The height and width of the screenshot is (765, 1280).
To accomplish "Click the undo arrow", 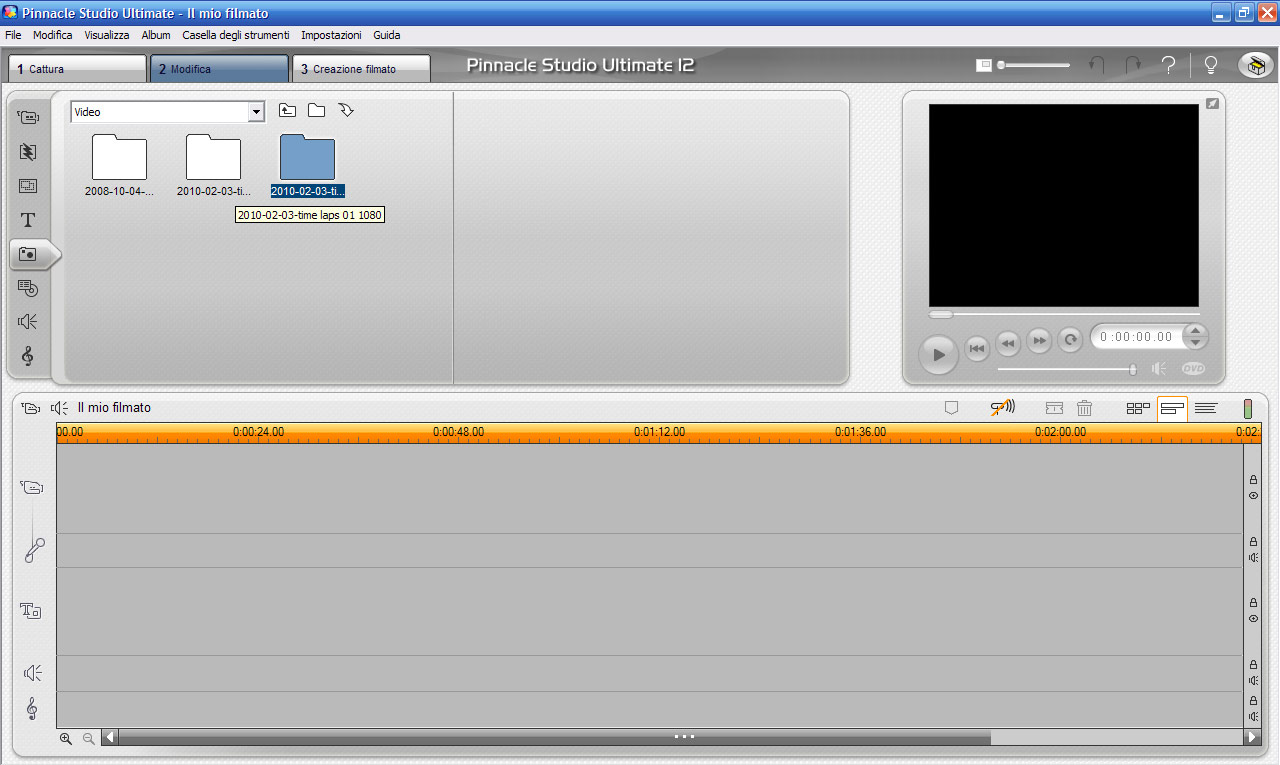I will (x=1097, y=65).
